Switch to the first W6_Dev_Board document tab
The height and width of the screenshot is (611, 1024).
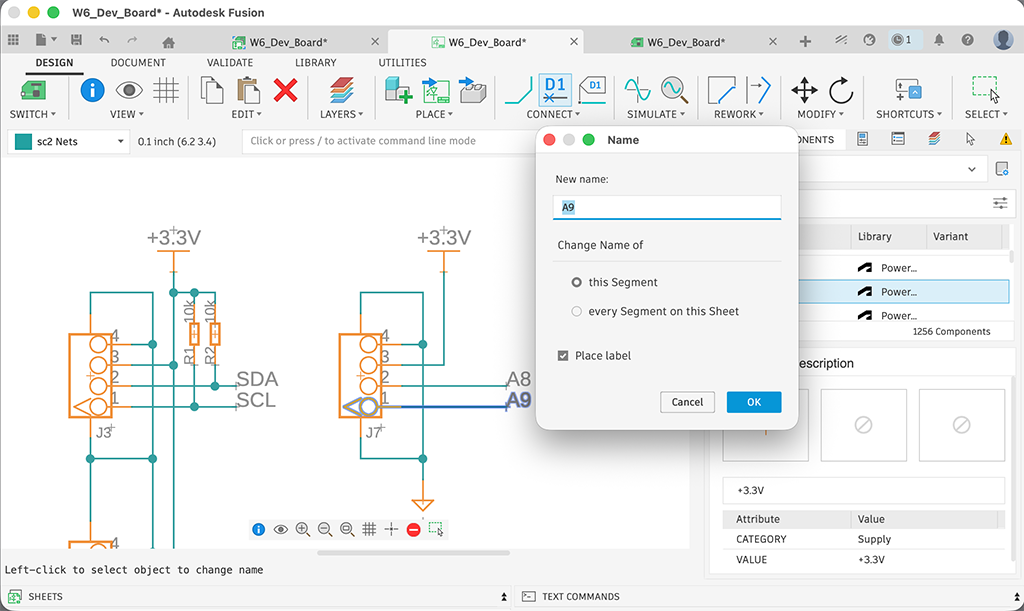[x=289, y=42]
